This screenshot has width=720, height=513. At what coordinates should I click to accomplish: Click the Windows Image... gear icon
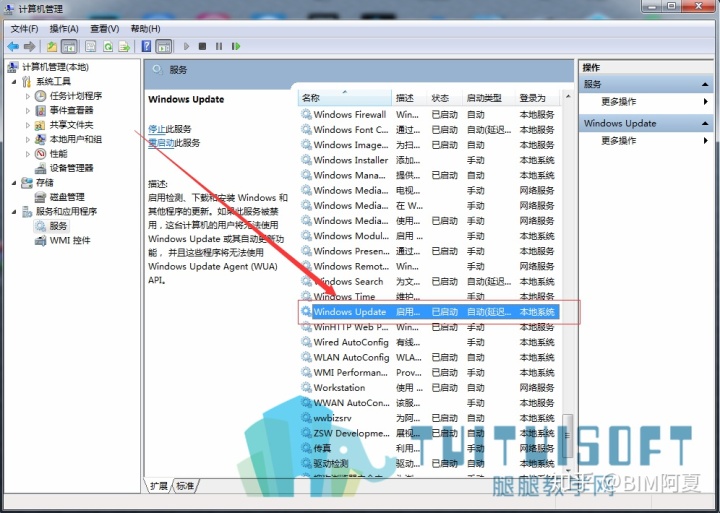point(306,145)
